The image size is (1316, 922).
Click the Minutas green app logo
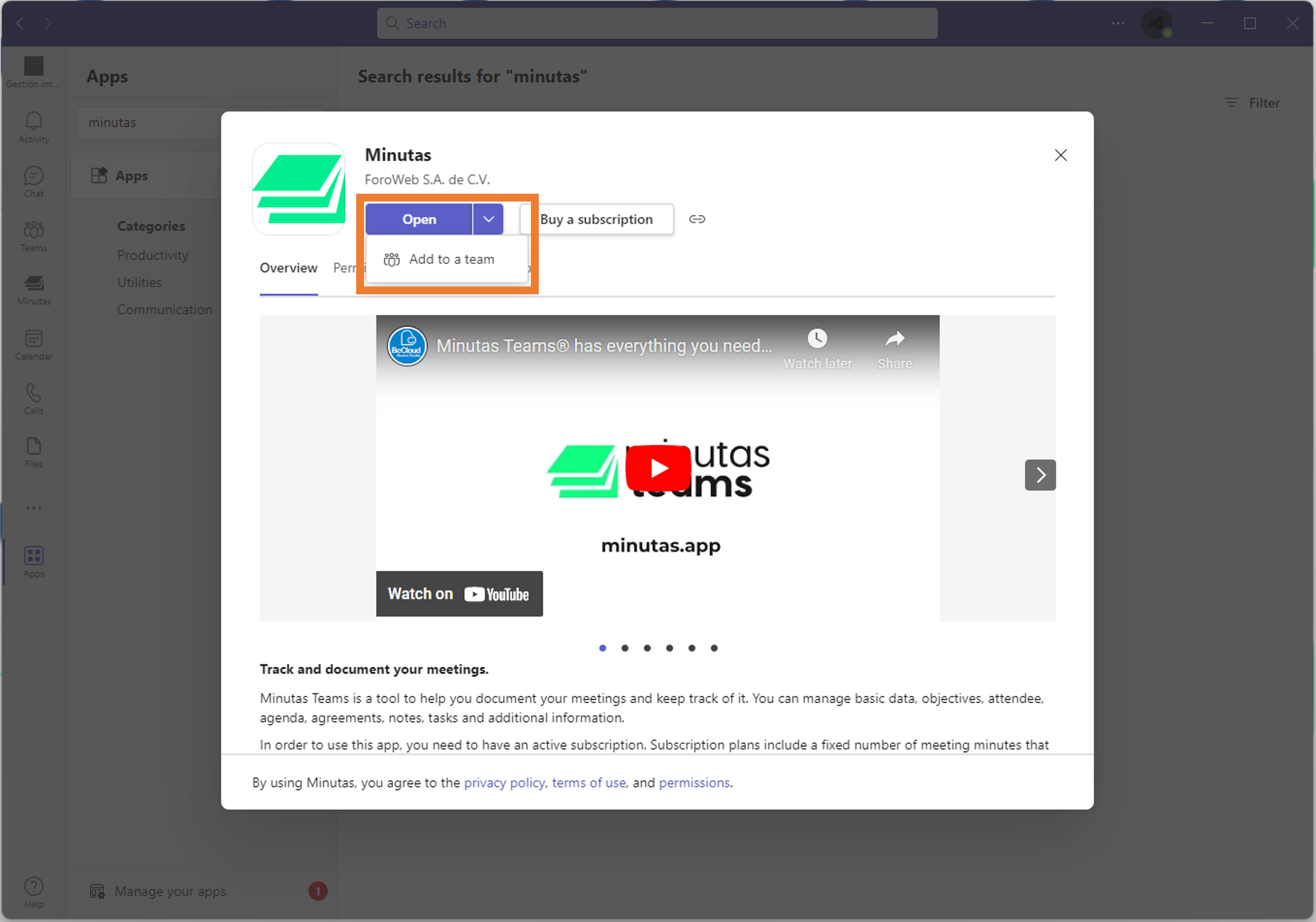pyautogui.click(x=298, y=188)
